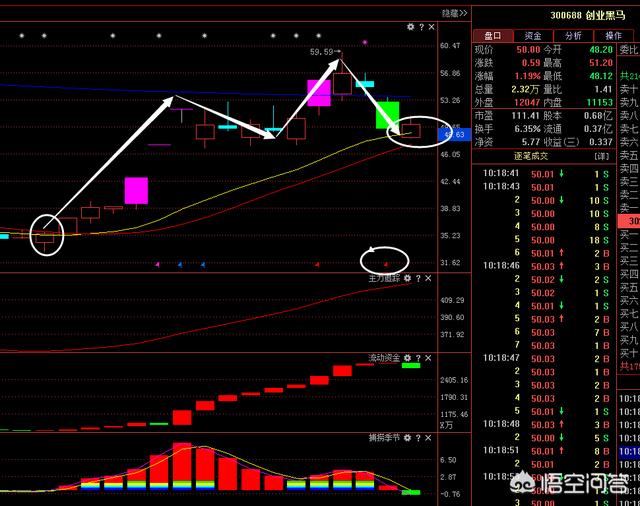The width and height of the screenshot is (640, 506).
Task: Click help question mark on main chart
Action: [x=423, y=27]
